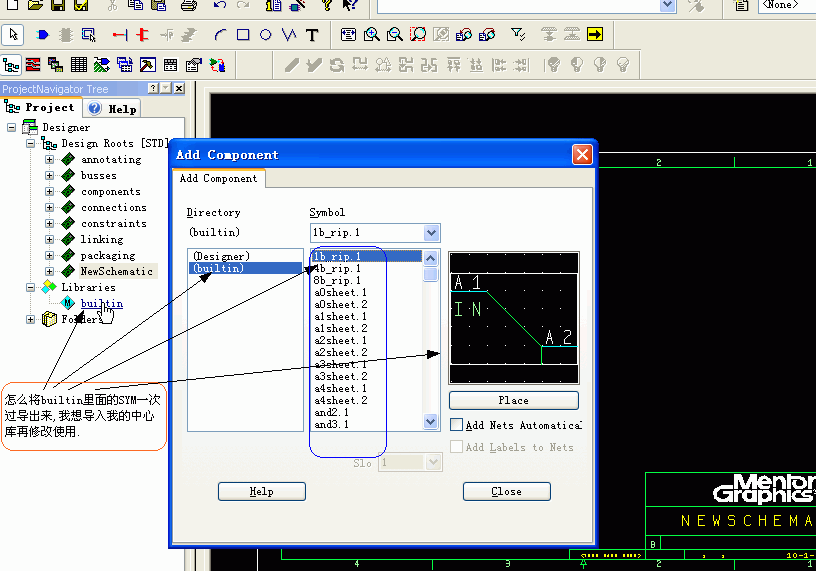Click the symbol list scrollbar down arrow
The width and height of the screenshot is (816, 571).
coord(431,423)
